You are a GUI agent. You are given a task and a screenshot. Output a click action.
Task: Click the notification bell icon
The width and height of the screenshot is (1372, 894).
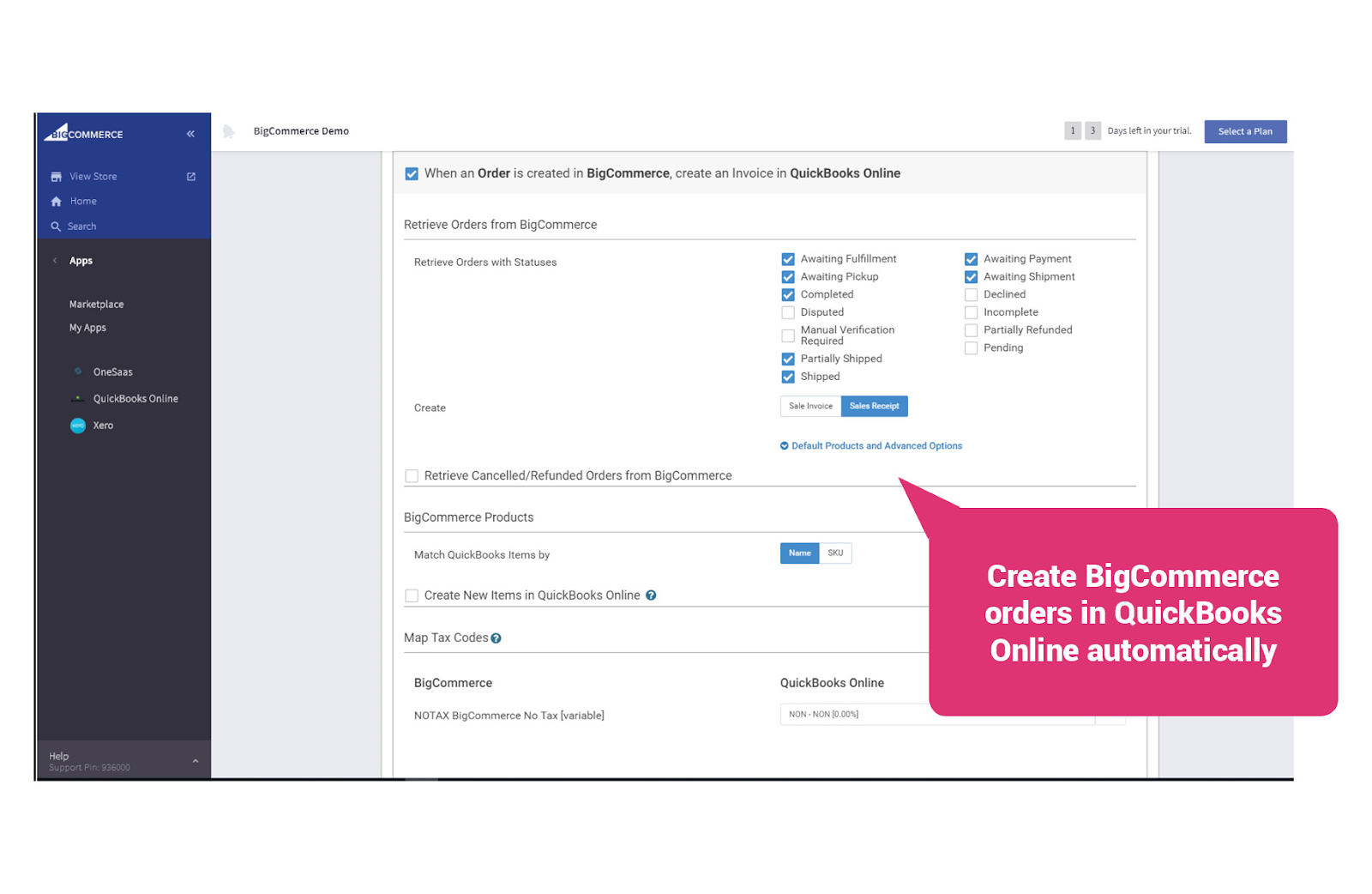229,131
